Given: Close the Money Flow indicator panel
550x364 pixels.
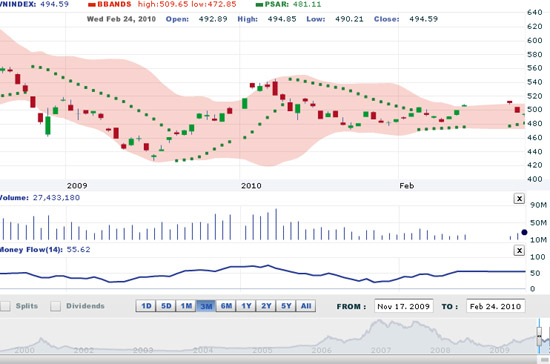Looking at the screenshot, I should [519, 250].
